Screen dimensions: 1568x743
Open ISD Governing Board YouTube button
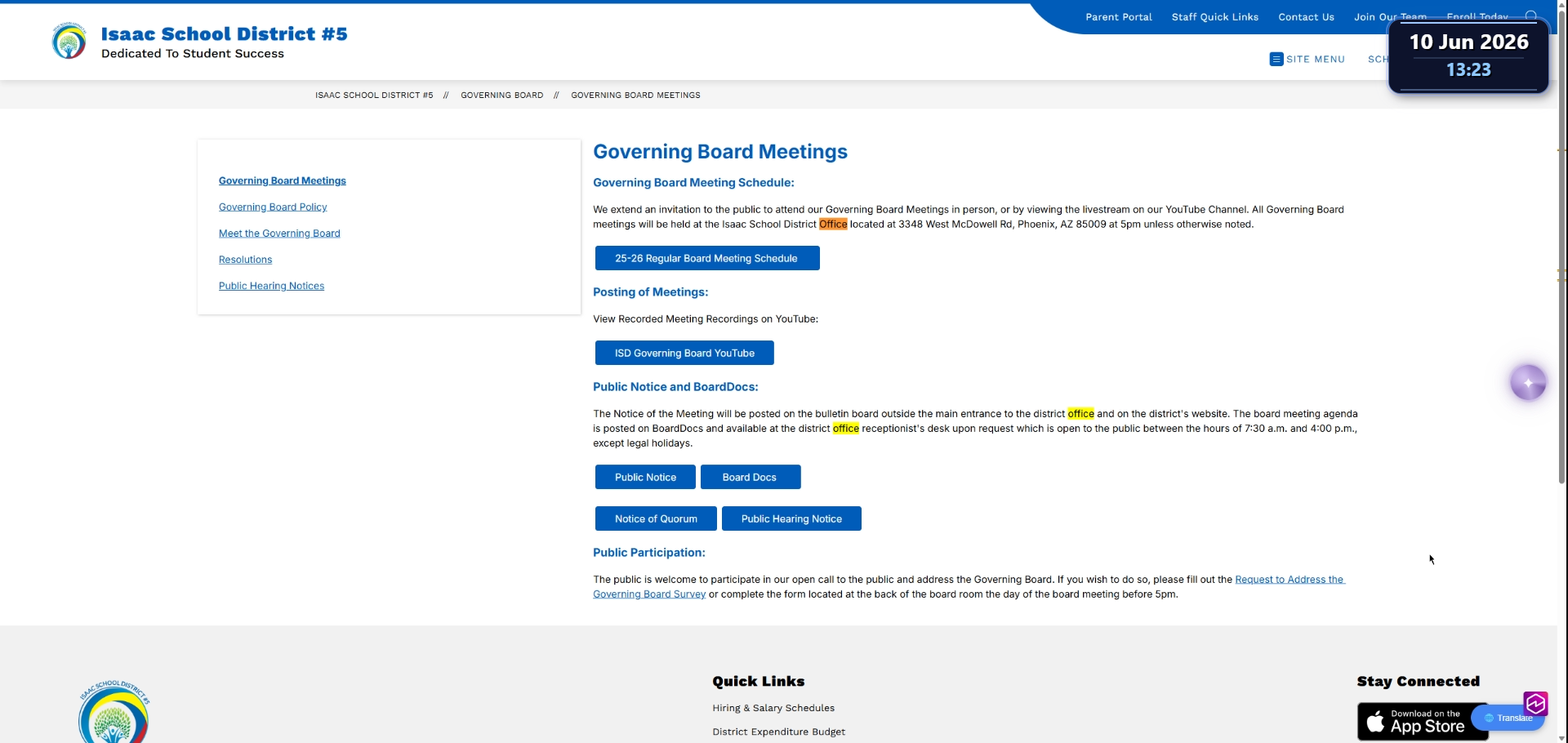pyautogui.click(x=684, y=353)
